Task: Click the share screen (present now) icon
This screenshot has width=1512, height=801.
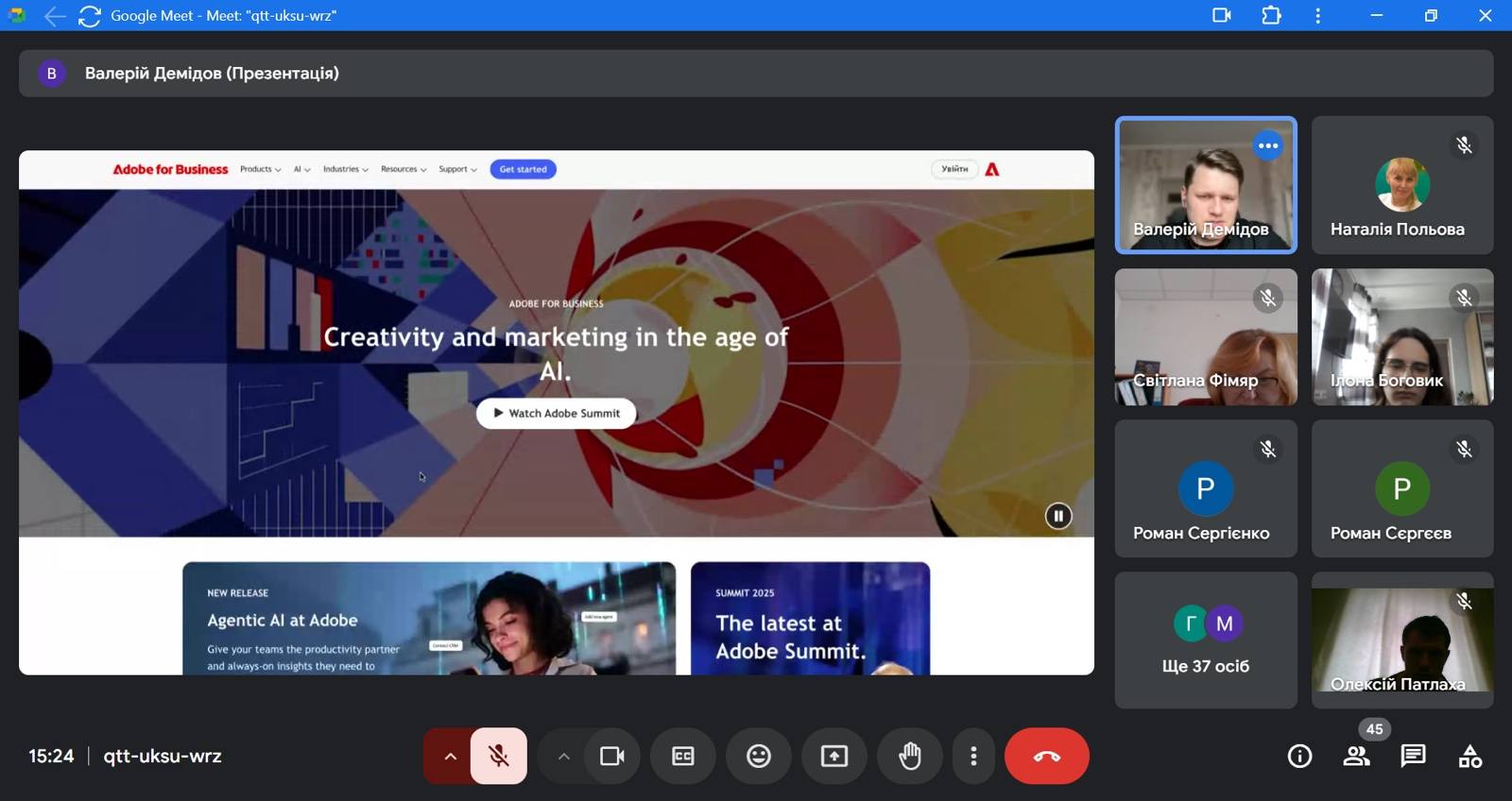Action: click(833, 756)
